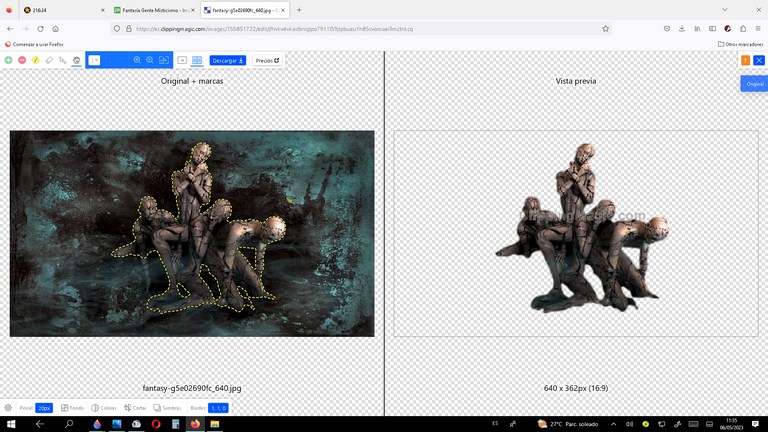Open the Colores adjustment options
The width and height of the screenshot is (768, 432).
[104, 408]
